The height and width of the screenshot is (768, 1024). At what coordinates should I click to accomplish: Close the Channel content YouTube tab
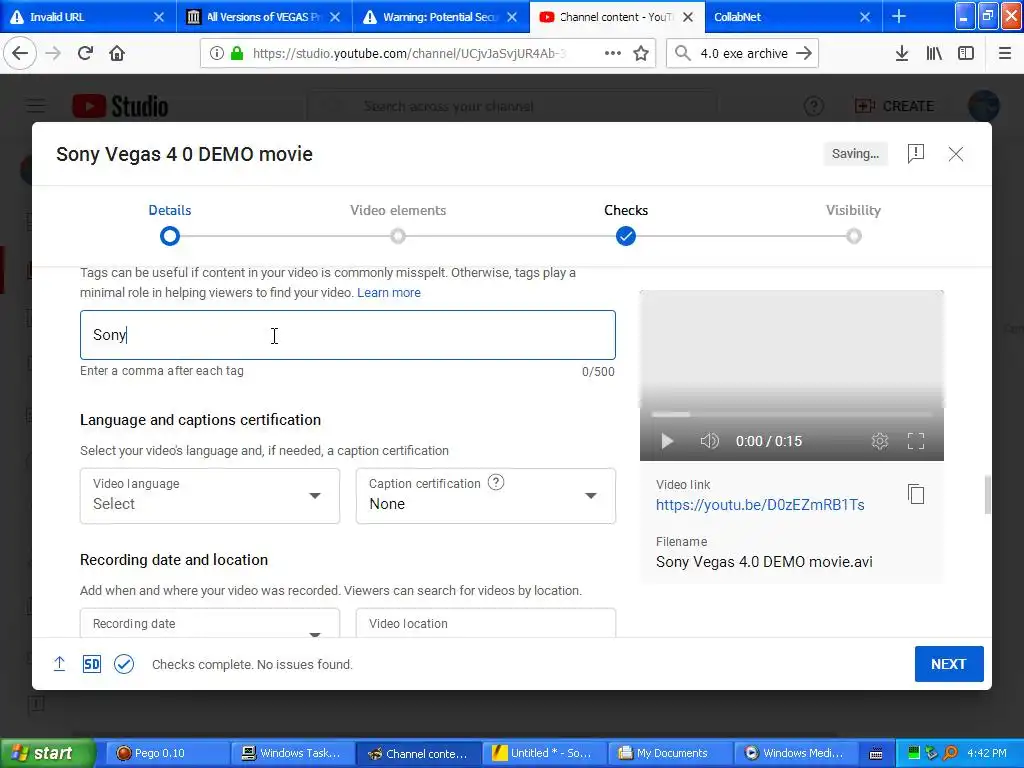click(x=688, y=17)
